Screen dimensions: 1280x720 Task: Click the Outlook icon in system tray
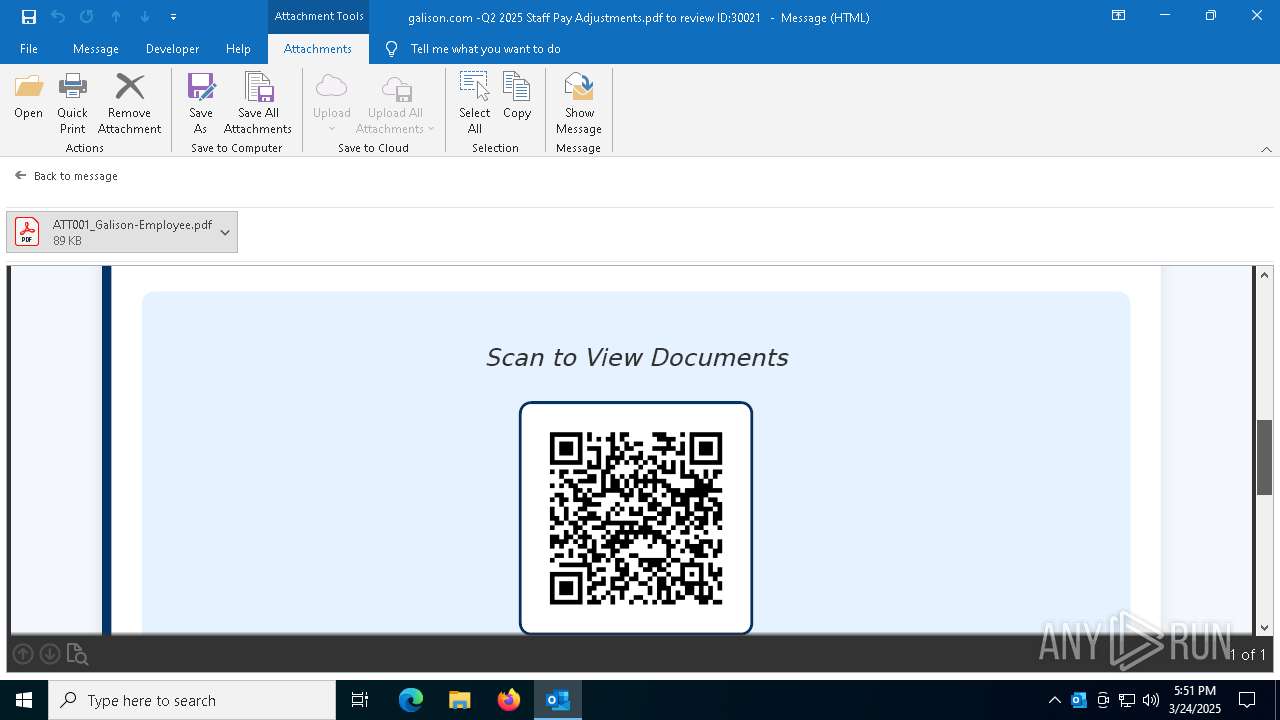point(1079,700)
